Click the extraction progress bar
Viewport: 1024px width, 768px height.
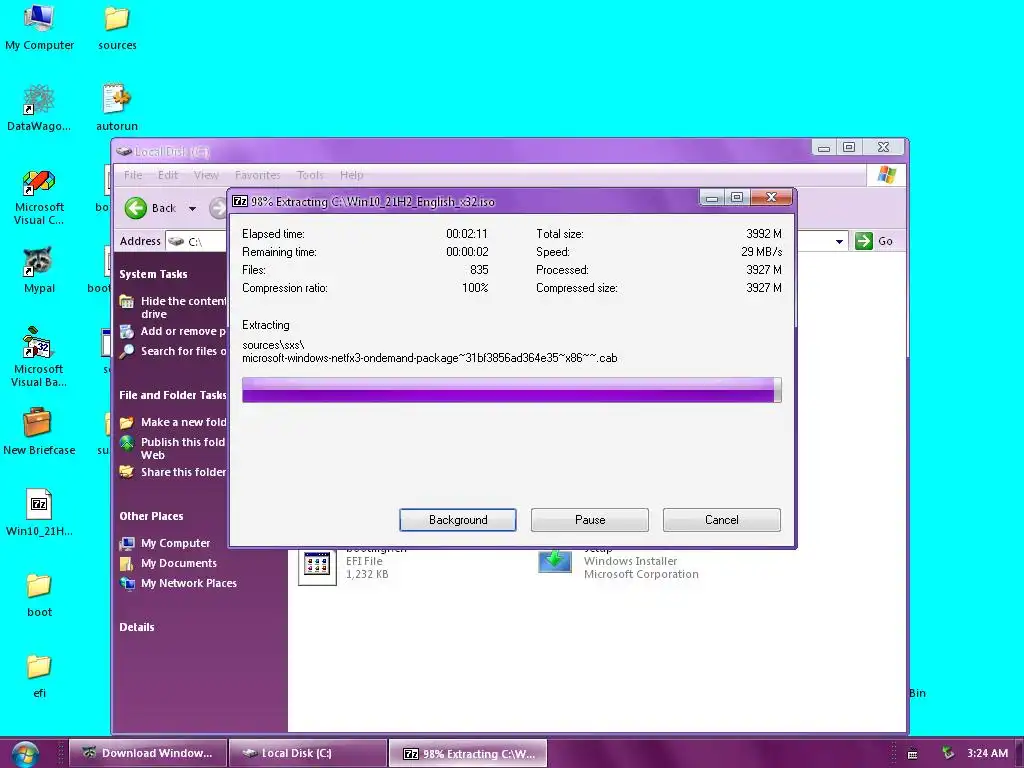point(511,390)
